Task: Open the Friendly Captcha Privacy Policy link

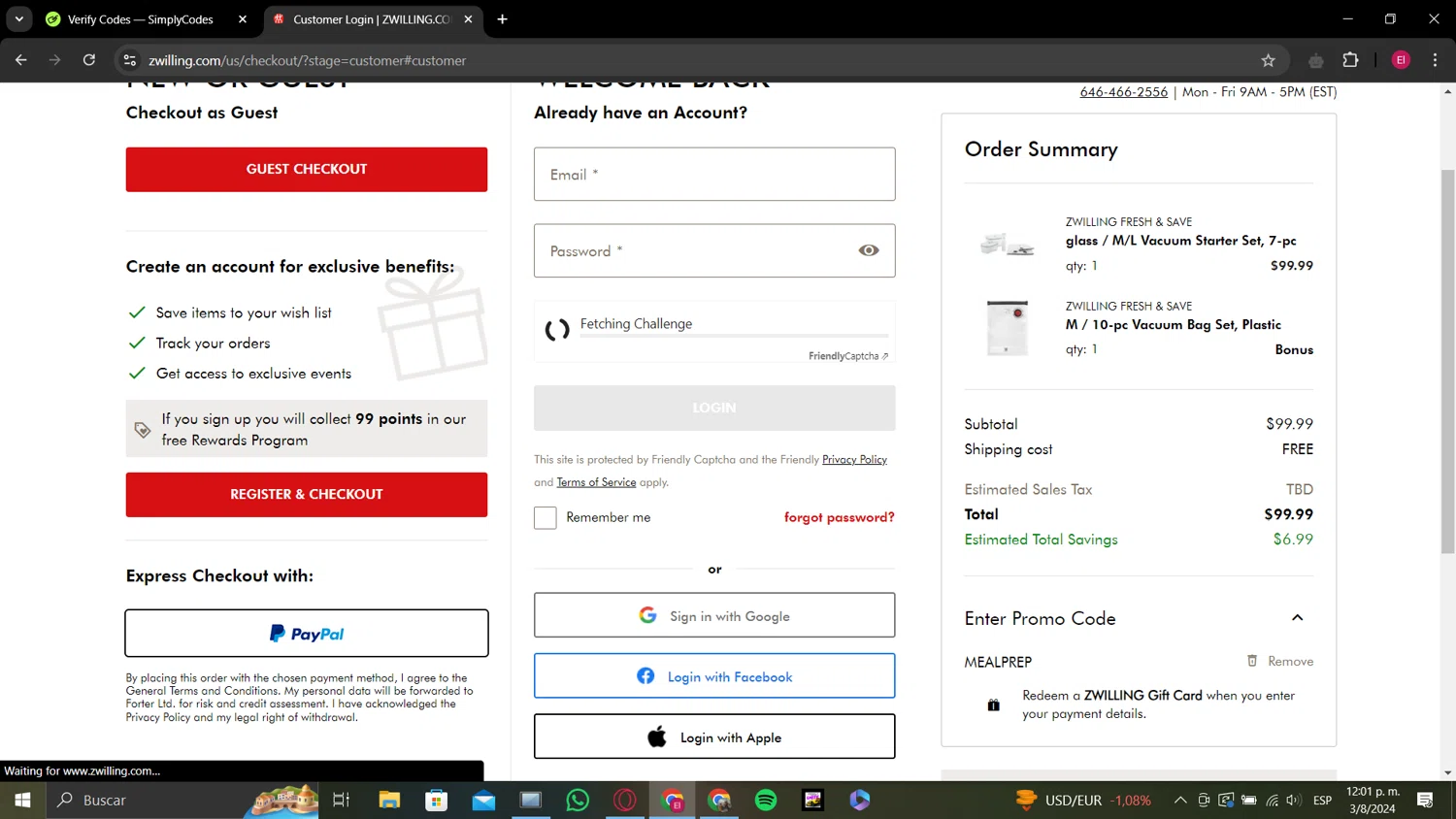Action: (x=854, y=460)
